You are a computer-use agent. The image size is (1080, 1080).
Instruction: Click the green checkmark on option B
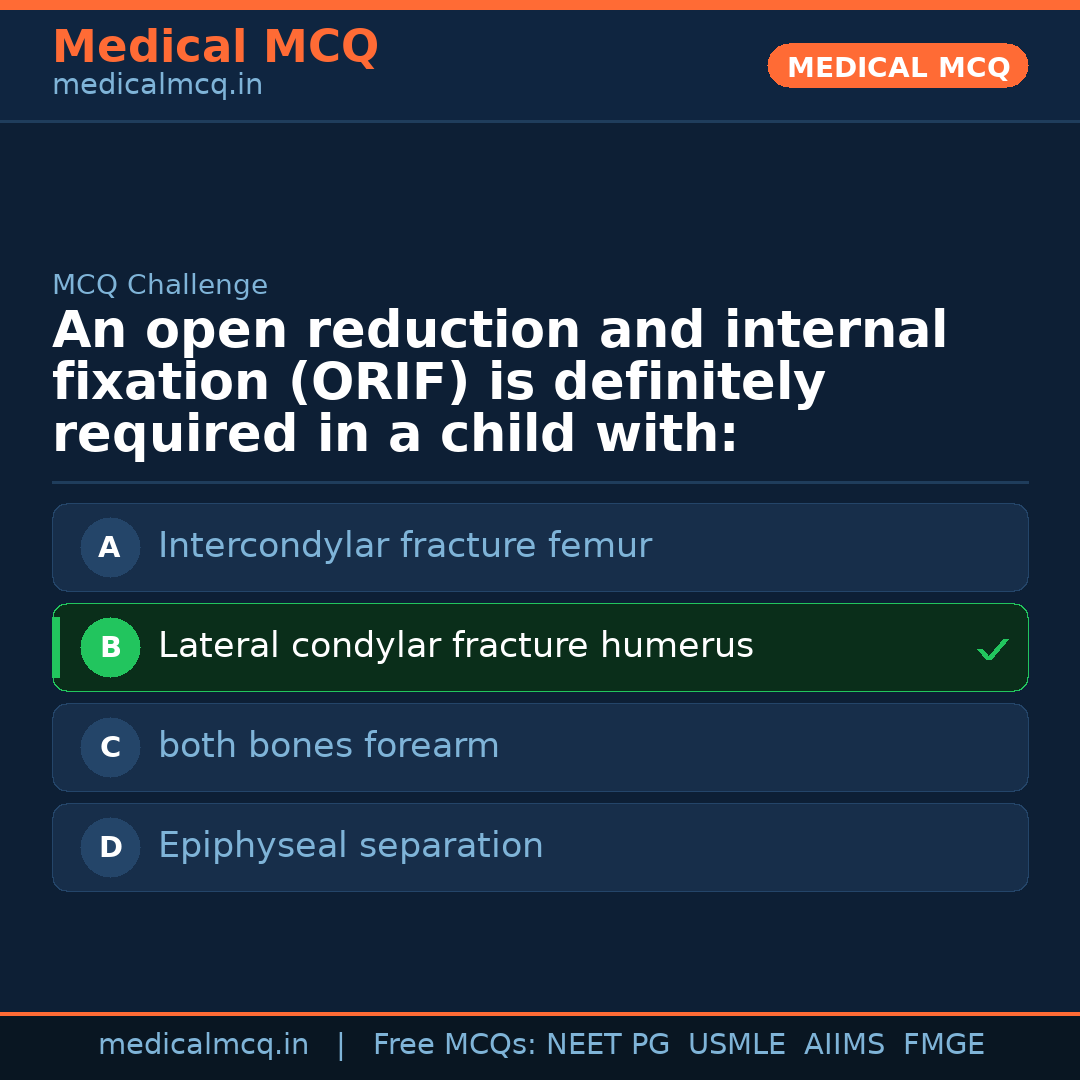tap(992, 650)
